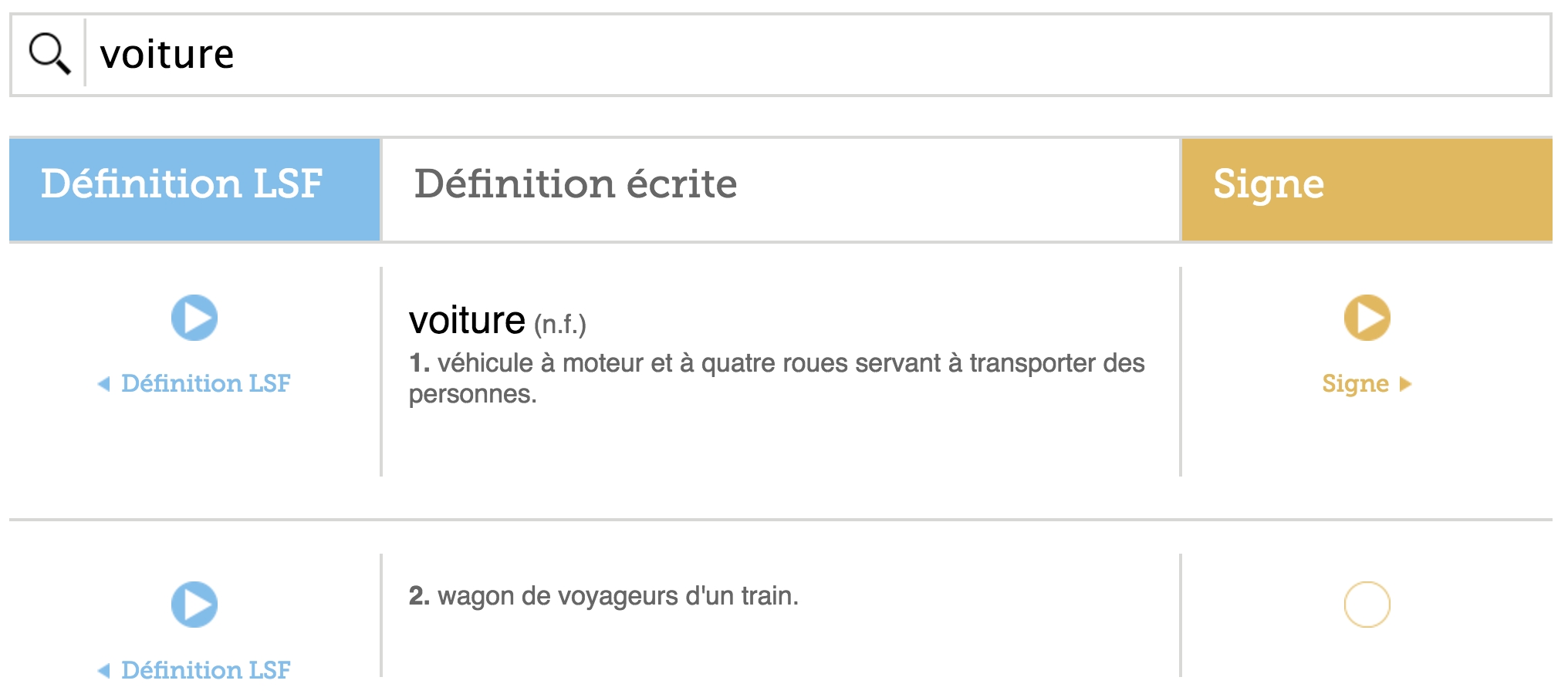Screen dimensions: 1568x694
Task: Click the Signe link with right arrow
Action: click(x=1355, y=383)
